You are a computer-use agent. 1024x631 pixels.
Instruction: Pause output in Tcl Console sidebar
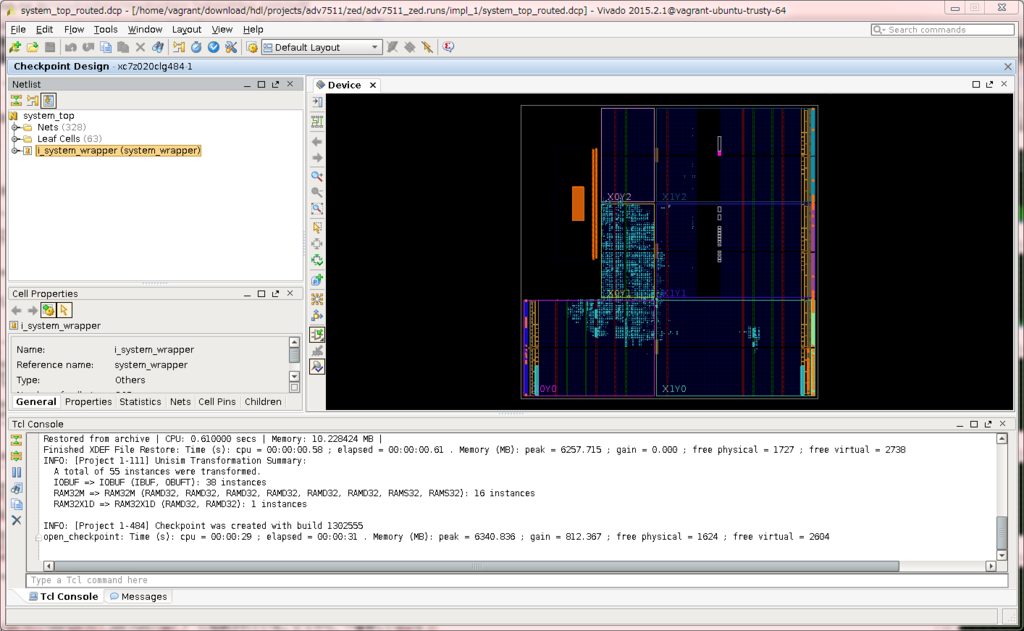pos(16,472)
